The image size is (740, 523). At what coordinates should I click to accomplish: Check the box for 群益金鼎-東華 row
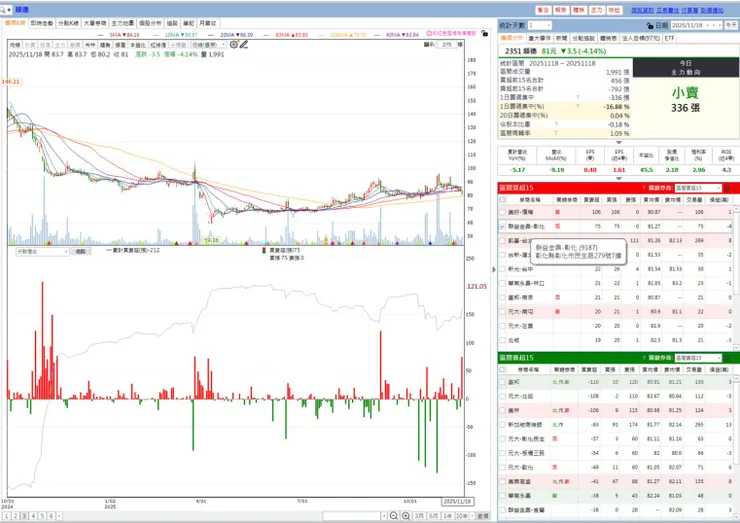click(503, 510)
